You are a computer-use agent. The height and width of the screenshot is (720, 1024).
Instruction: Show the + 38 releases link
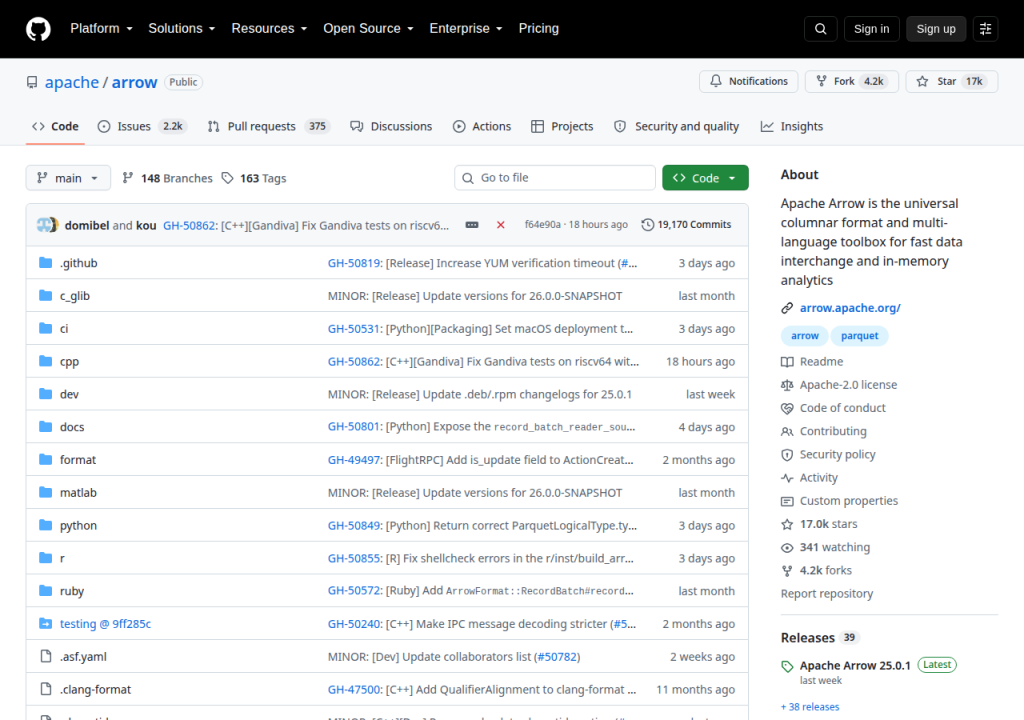click(810, 707)
